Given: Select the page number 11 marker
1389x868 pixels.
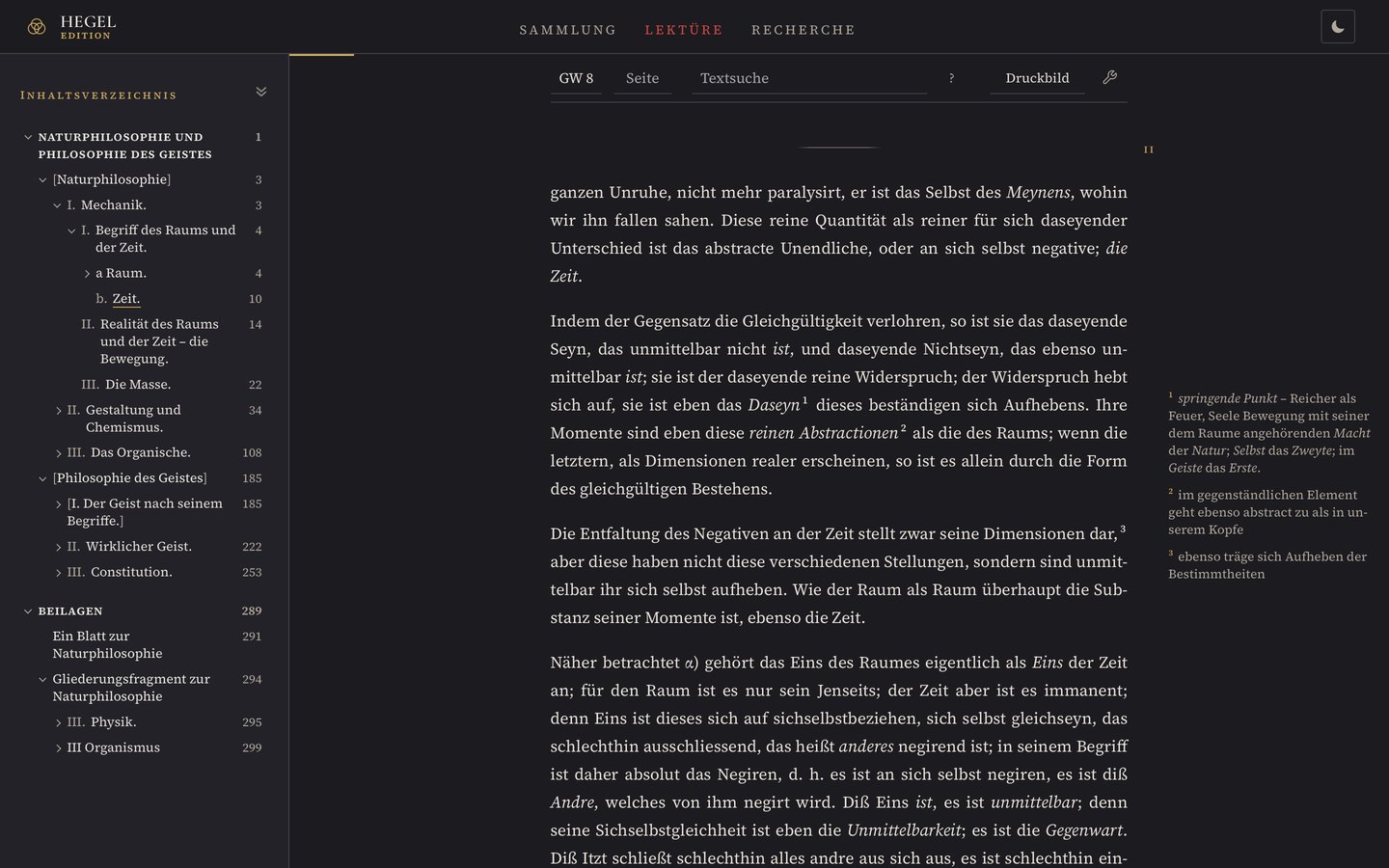Looking at the screenshot, I should point(1148,149).
